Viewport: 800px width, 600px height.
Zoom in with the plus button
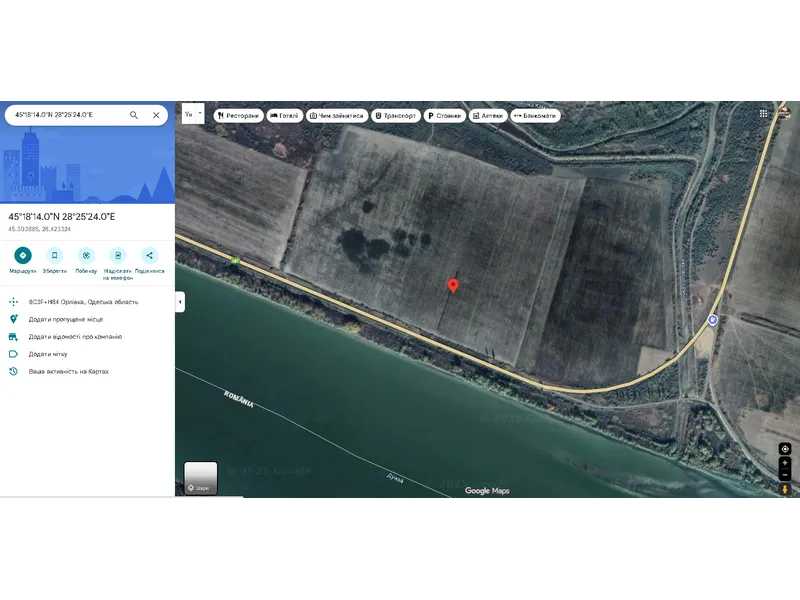(x=785, y=464)
